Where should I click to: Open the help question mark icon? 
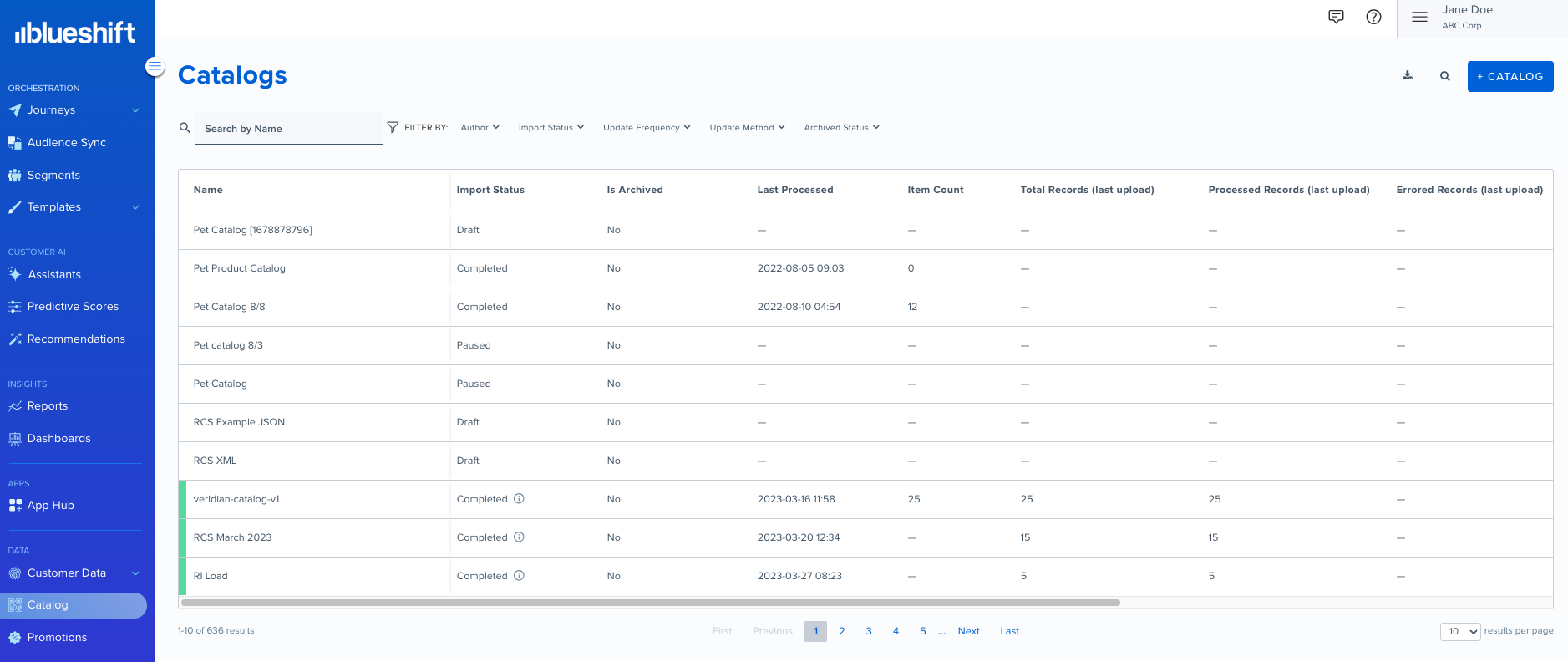1373,17
